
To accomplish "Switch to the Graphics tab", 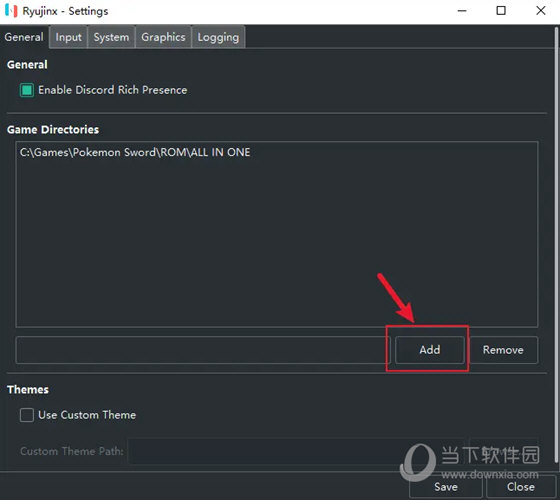I will click(x=163, y=37).
